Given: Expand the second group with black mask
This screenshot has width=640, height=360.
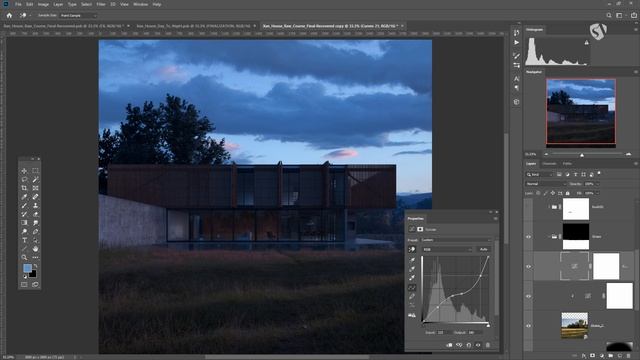Looking at the screenshot, I should point(549,237).
